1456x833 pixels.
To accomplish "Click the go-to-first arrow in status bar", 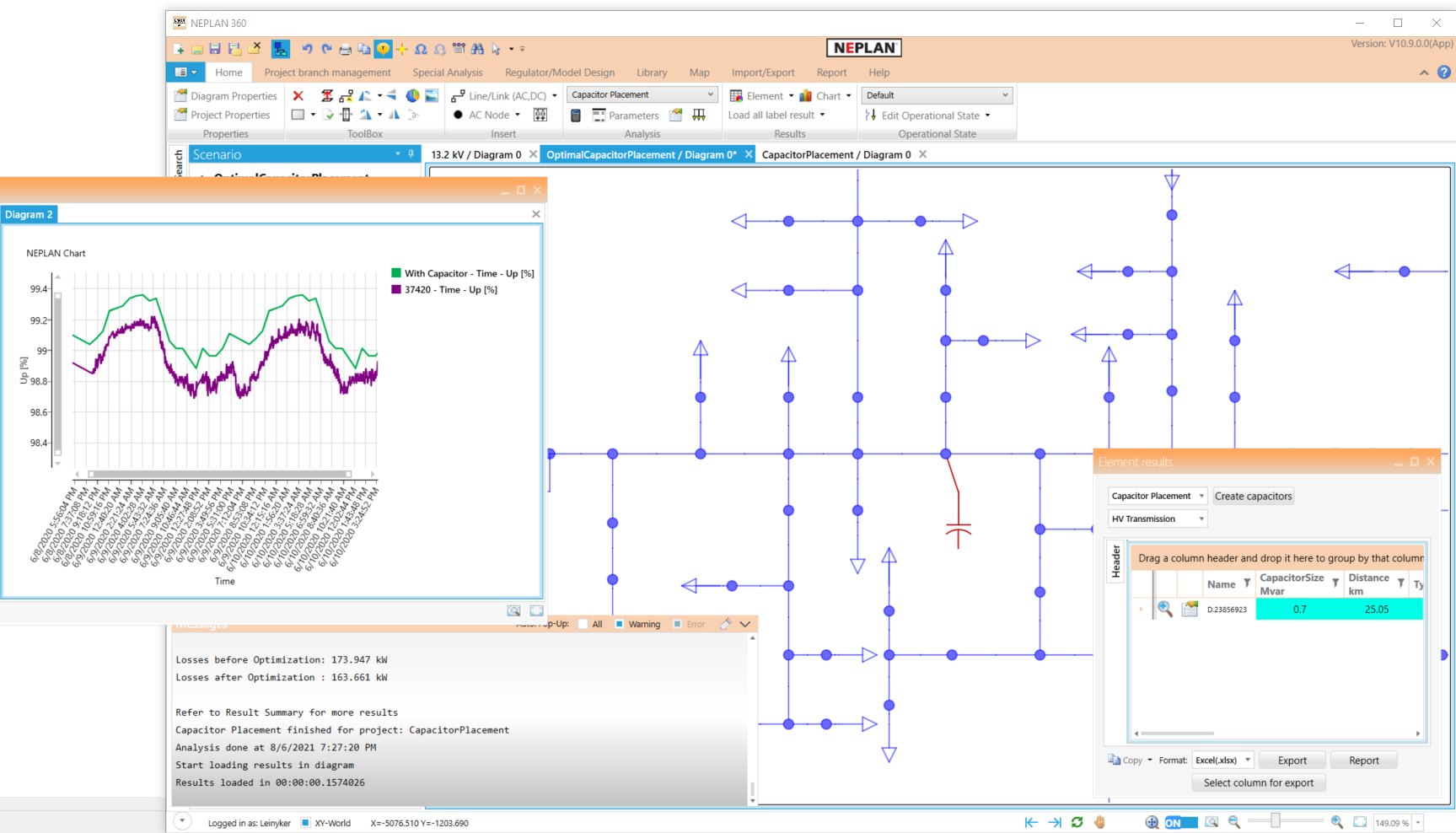I will click(x=1031, y=822).
